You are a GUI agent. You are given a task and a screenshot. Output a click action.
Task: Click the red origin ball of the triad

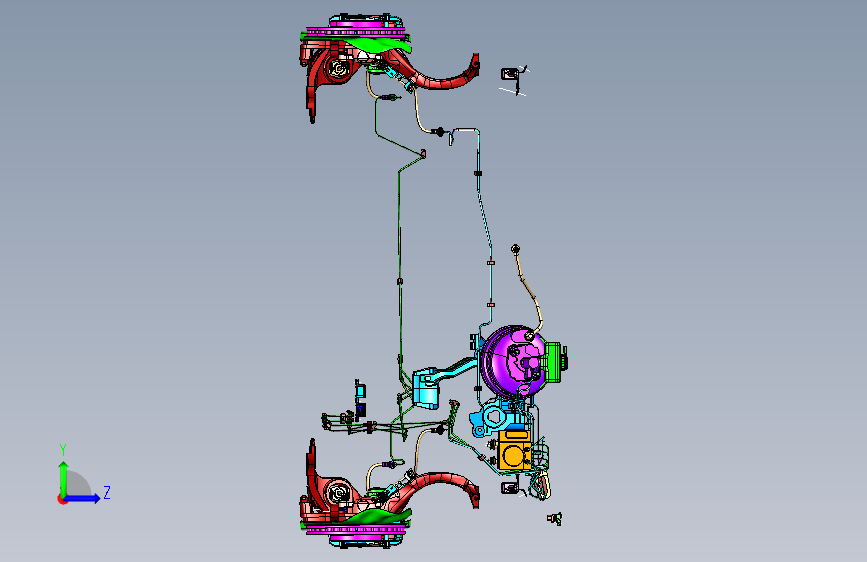[62, 499]
